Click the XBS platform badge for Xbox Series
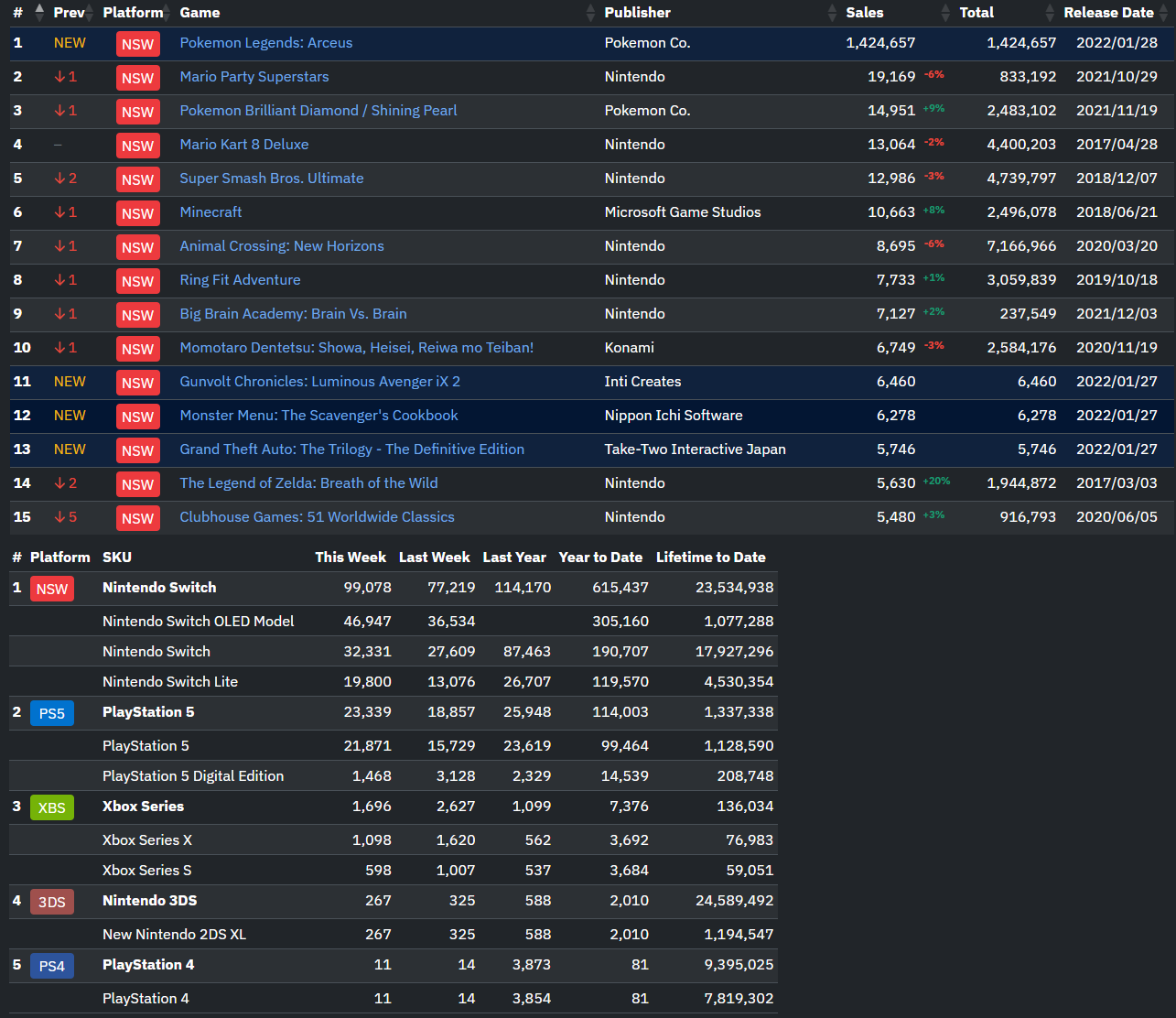The image size is (1176, 1018). click(52, 807)
